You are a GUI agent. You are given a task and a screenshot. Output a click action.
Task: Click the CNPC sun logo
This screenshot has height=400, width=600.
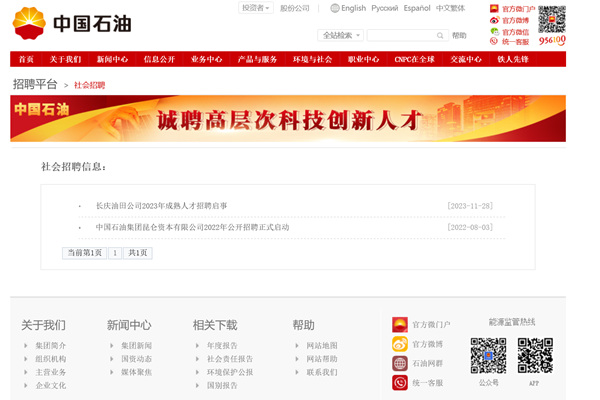(29, 23)
